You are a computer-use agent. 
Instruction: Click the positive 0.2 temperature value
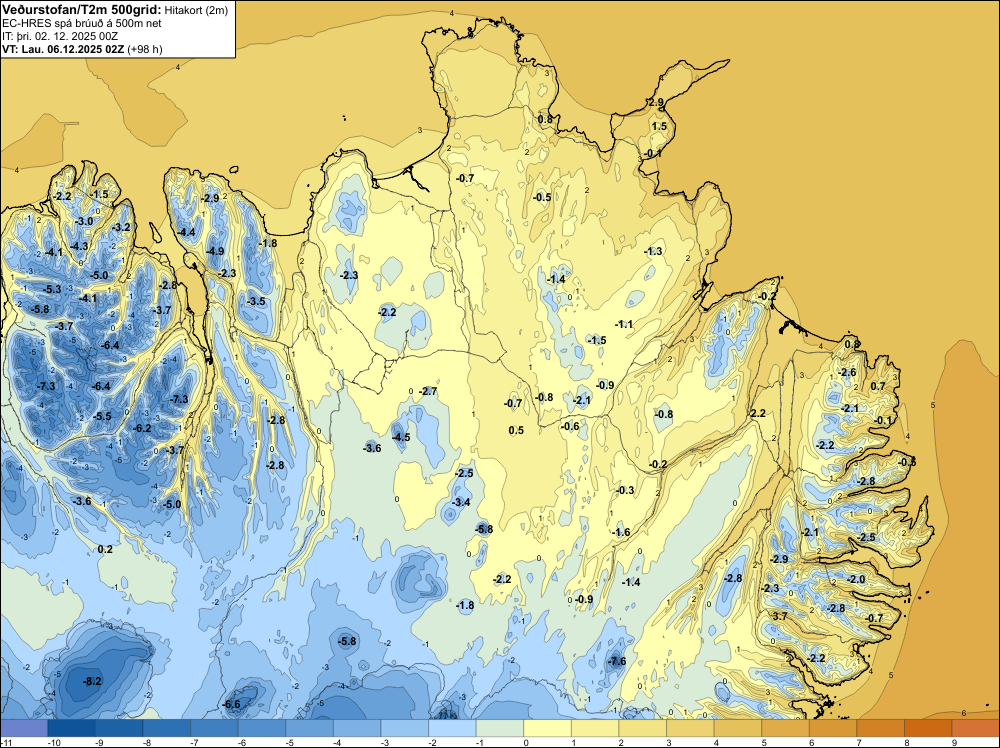[105, 550]
